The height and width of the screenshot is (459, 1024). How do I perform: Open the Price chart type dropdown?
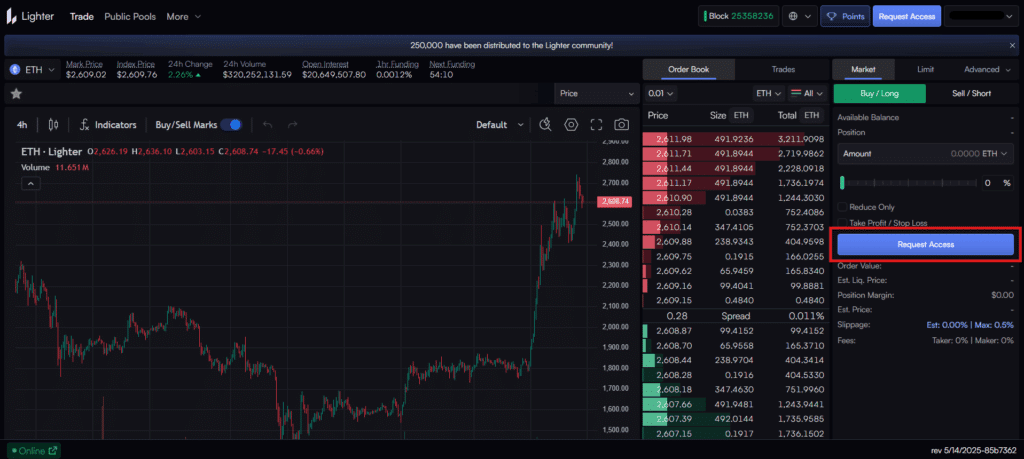(x=596, y=93)
